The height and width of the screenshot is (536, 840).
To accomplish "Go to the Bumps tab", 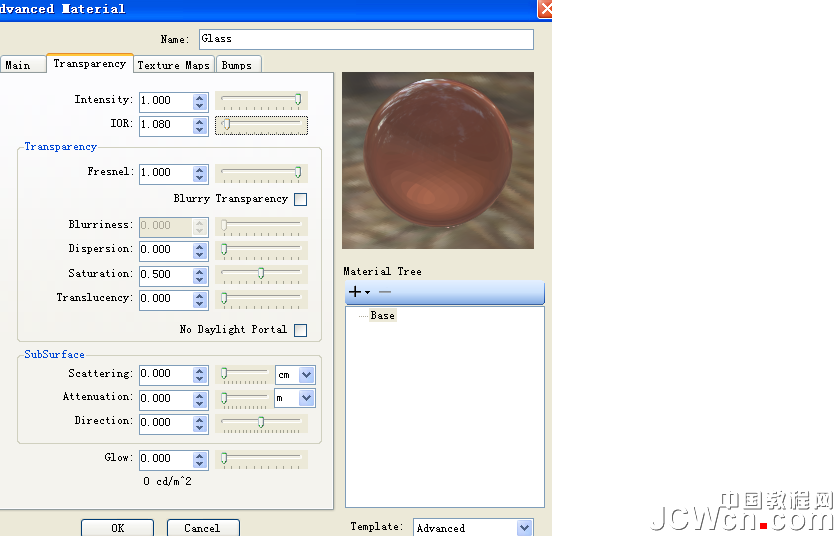I will [x=238, y=65].
